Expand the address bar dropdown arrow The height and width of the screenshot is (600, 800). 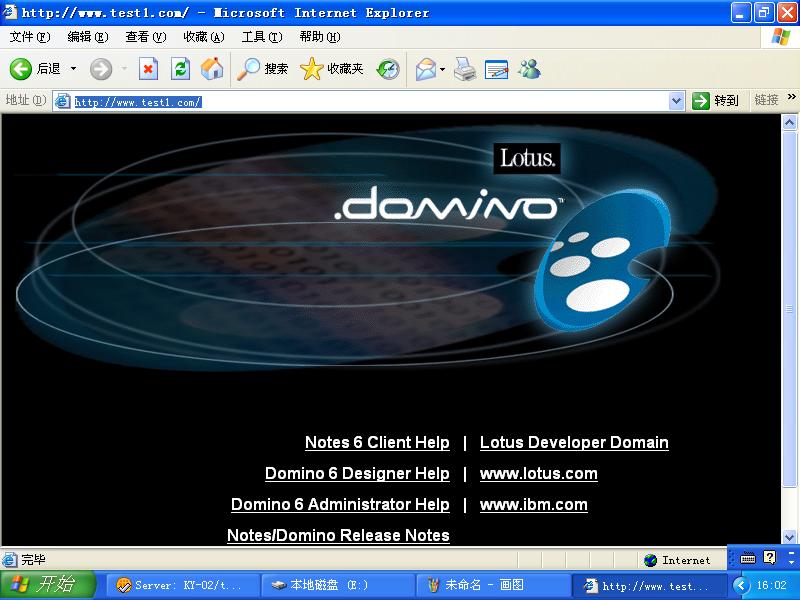676,101
